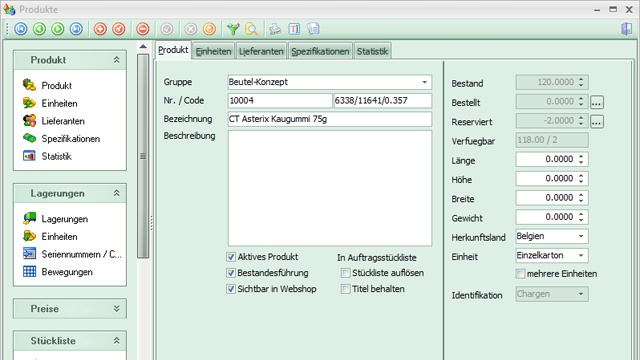This screenshot has width=640, height=360.
Task: Click the Nr. field containing 10004
Action: click(280, 100)
